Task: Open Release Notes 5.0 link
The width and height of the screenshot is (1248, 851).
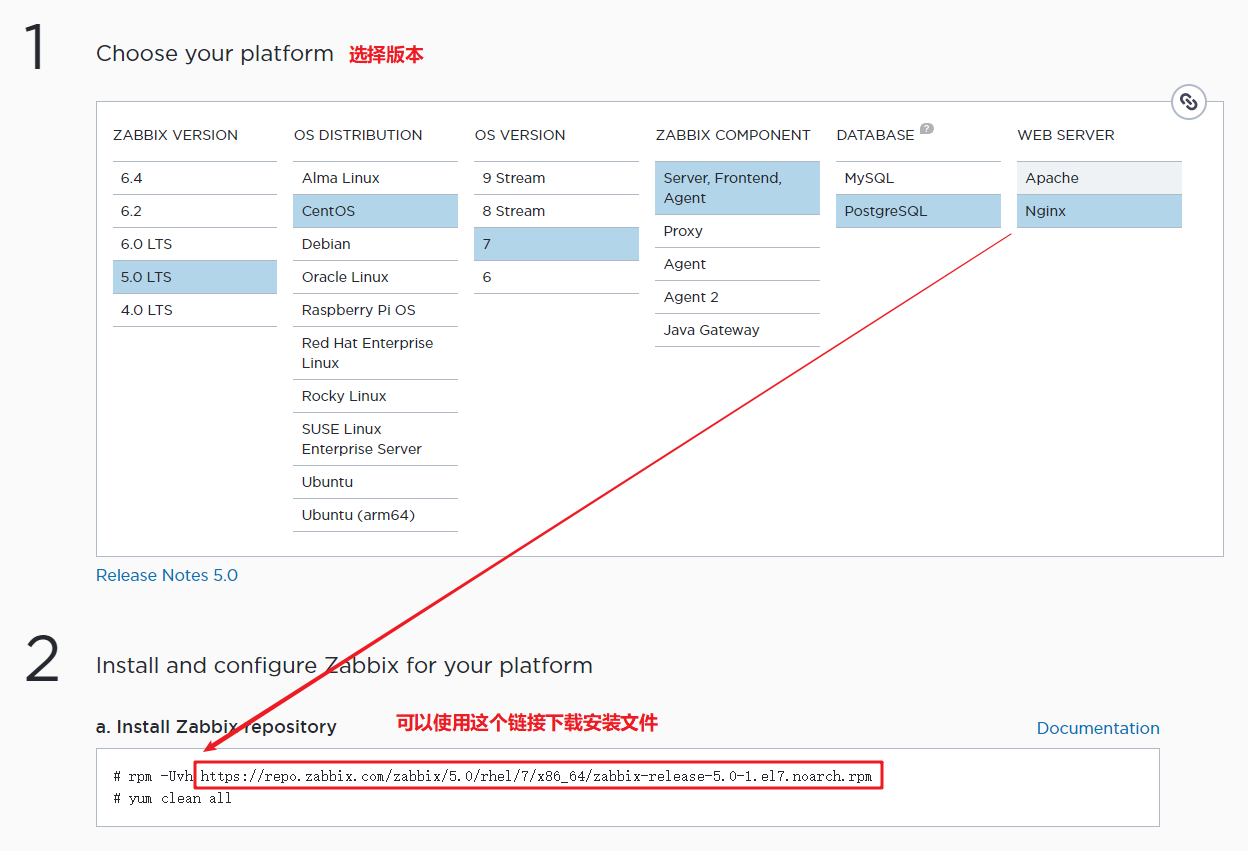Action: pyautogui.click(x=167, y=575)
